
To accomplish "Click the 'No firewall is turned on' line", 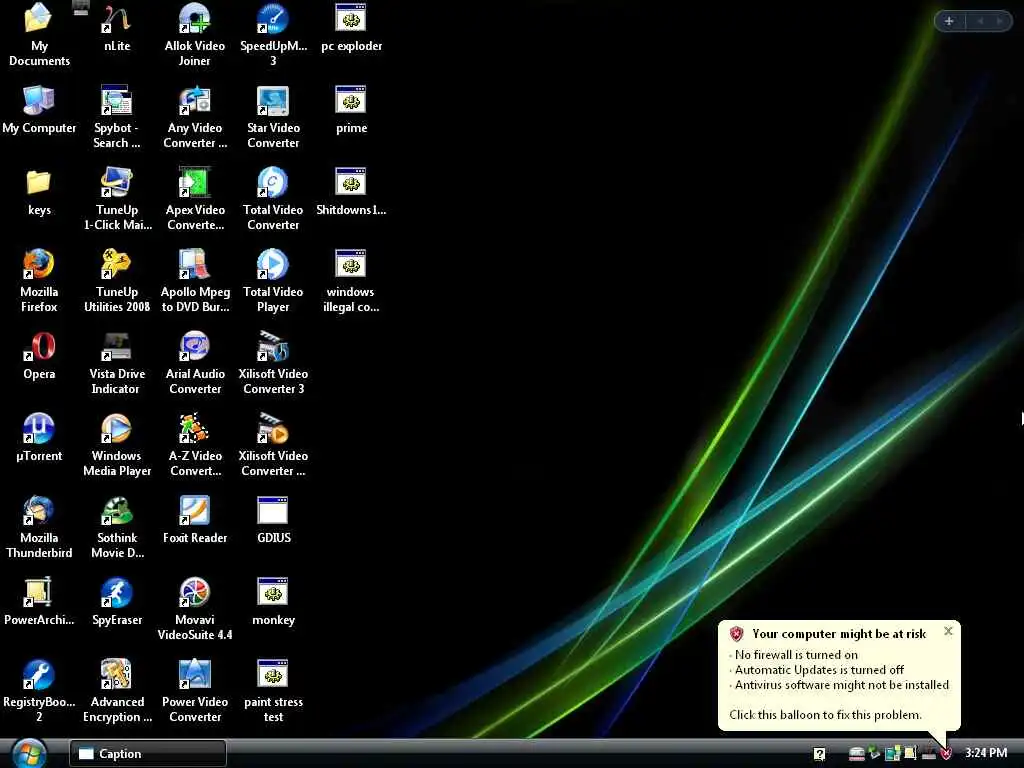I will coord(796,654).
